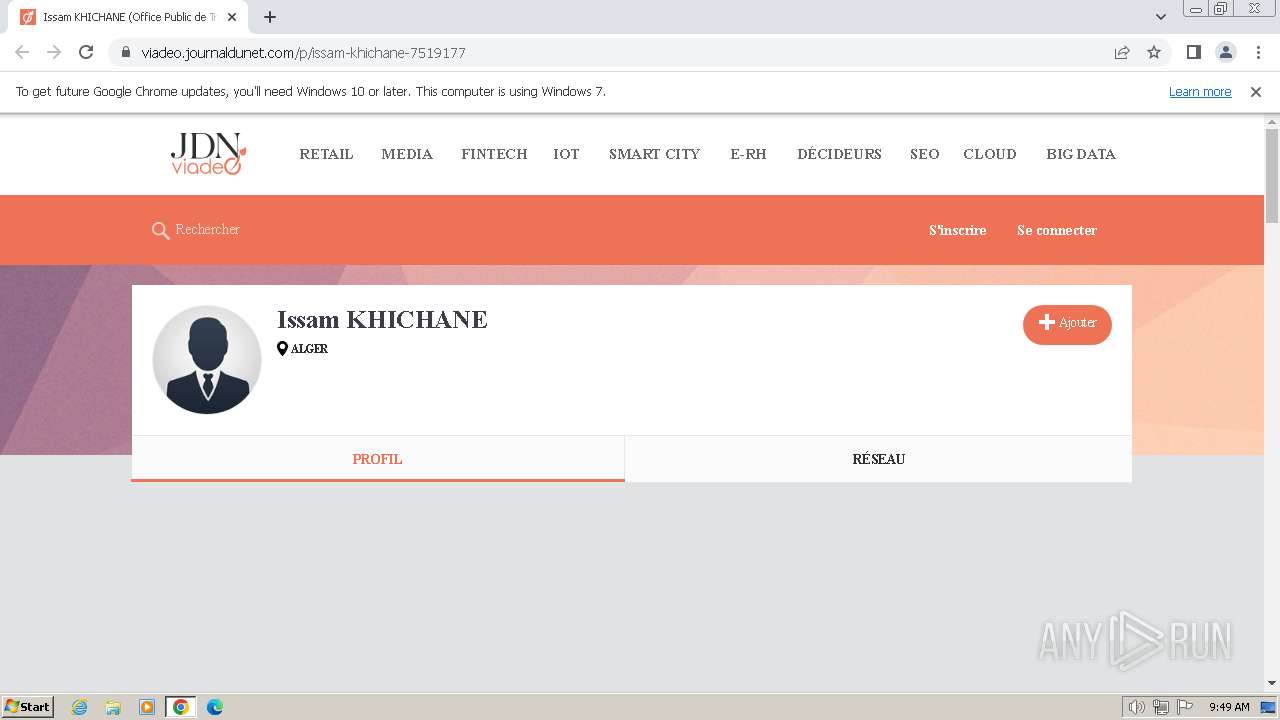Open the IOT section
This screenshot has height=720, width=1280.
pyautogui.click(x=566, y=154)
